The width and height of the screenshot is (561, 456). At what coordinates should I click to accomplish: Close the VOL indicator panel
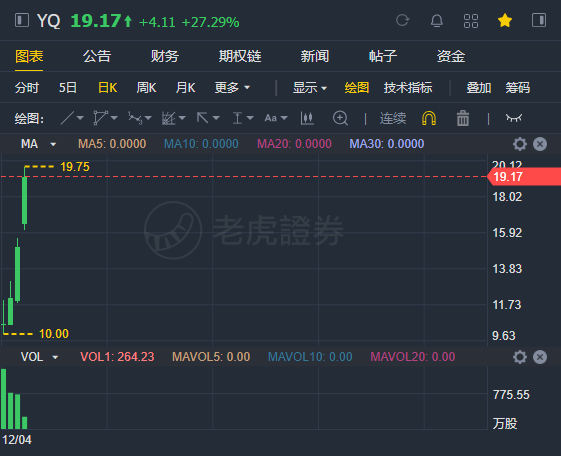coord(540,357)
